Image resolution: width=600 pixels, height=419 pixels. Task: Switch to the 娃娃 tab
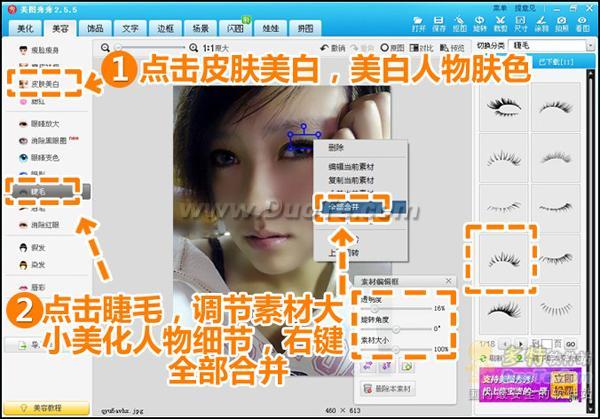pyautogui.click(x=271, y=28)
